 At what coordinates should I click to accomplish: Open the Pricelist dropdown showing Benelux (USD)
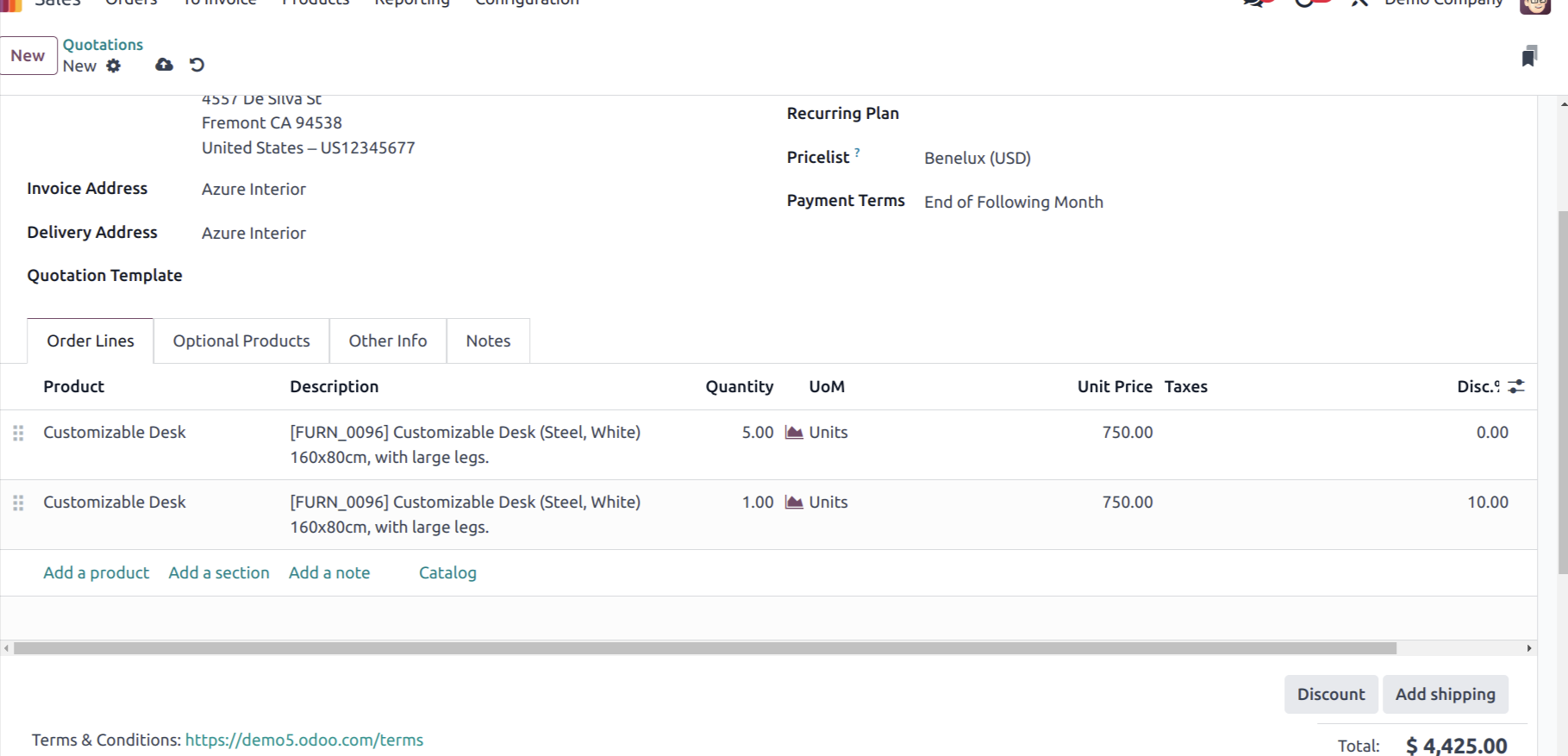click(x=977, y=159)
